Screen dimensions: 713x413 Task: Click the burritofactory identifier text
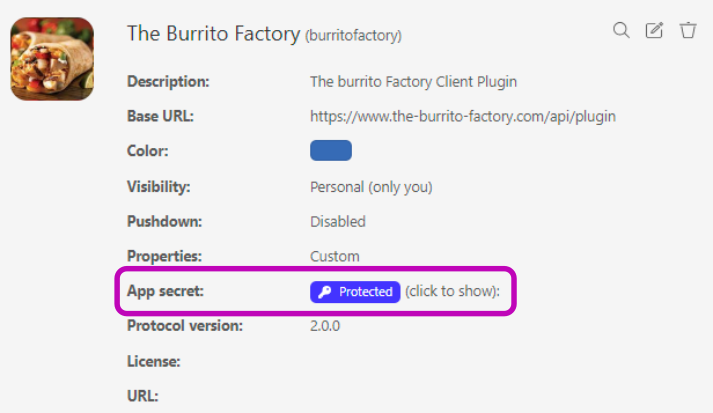353,36
